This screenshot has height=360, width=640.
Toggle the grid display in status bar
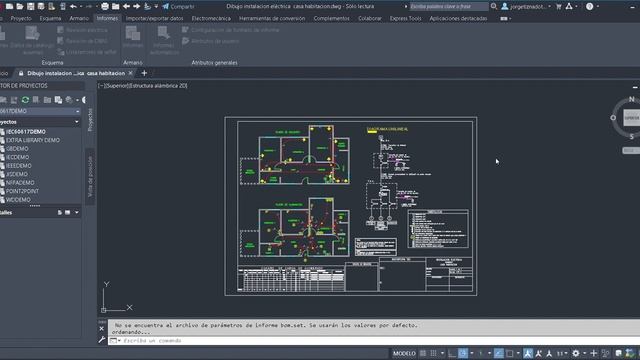coord(423,353)
